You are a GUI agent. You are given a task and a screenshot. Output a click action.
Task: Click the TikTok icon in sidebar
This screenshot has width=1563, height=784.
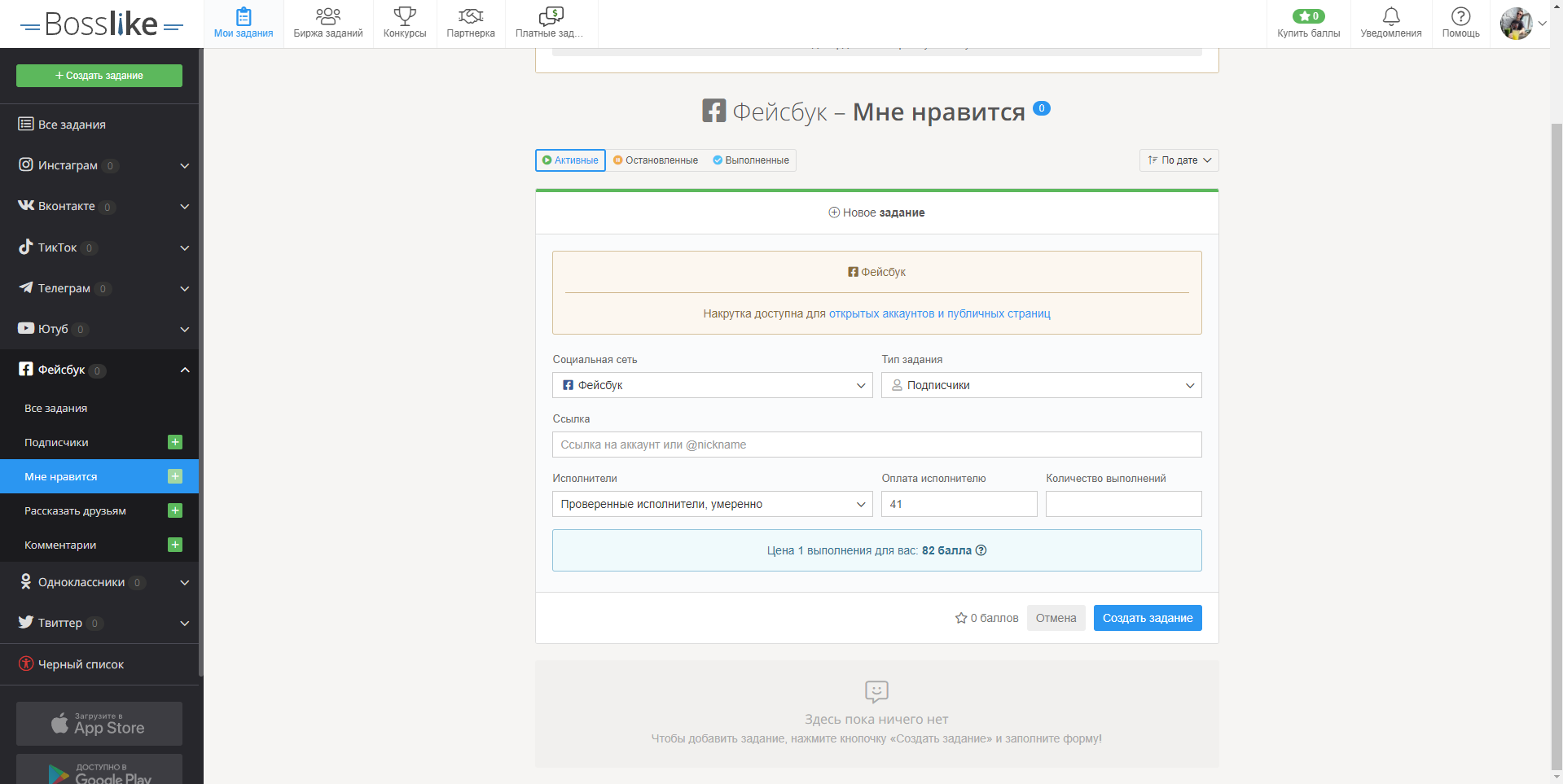point(26,247)
